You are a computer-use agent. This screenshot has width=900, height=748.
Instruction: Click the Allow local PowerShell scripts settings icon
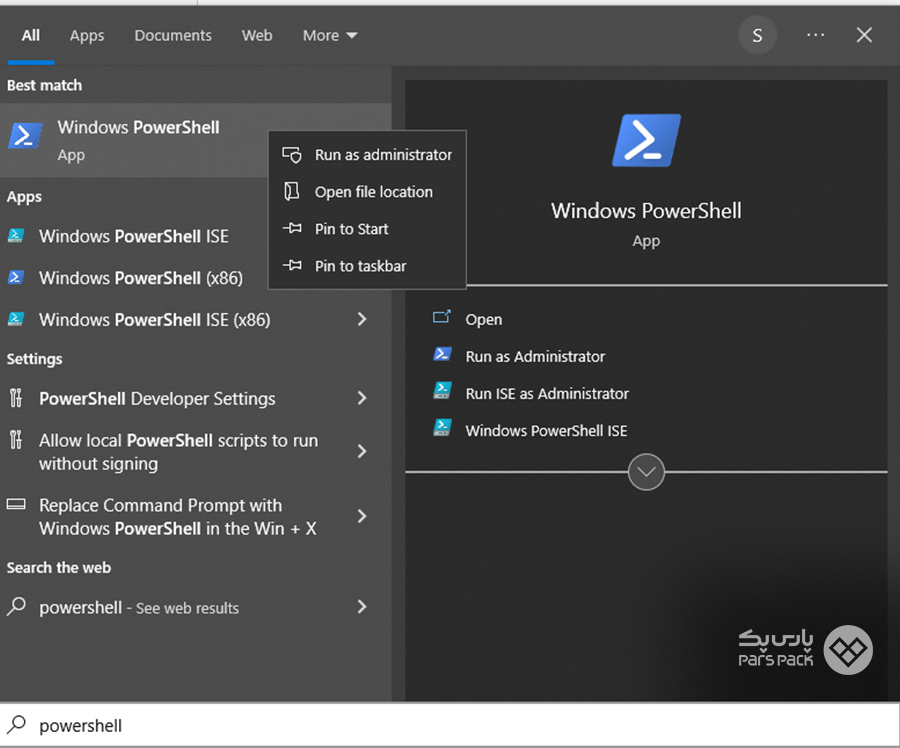tap(15, 440)
